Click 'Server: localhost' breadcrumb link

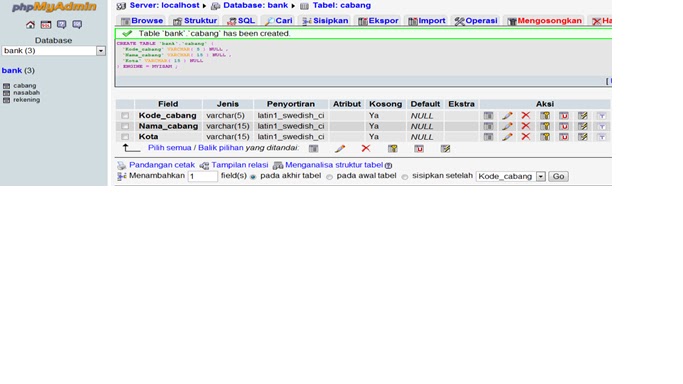tap(164, 5)
